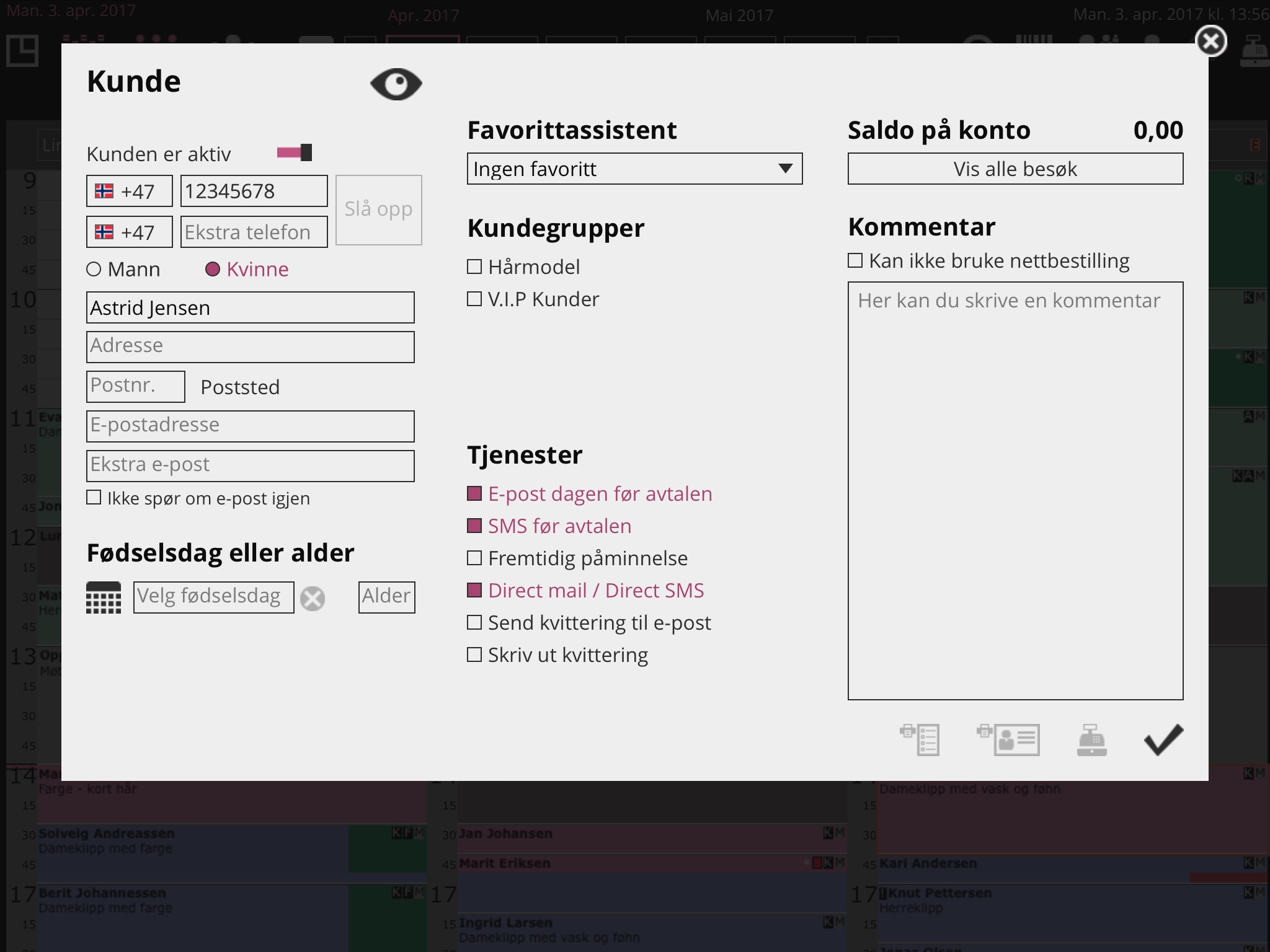Check Kan ikke bruke nettbestilling
Image resolution: width=1270 pixels, height=952 pixels.
pos(989,260)
